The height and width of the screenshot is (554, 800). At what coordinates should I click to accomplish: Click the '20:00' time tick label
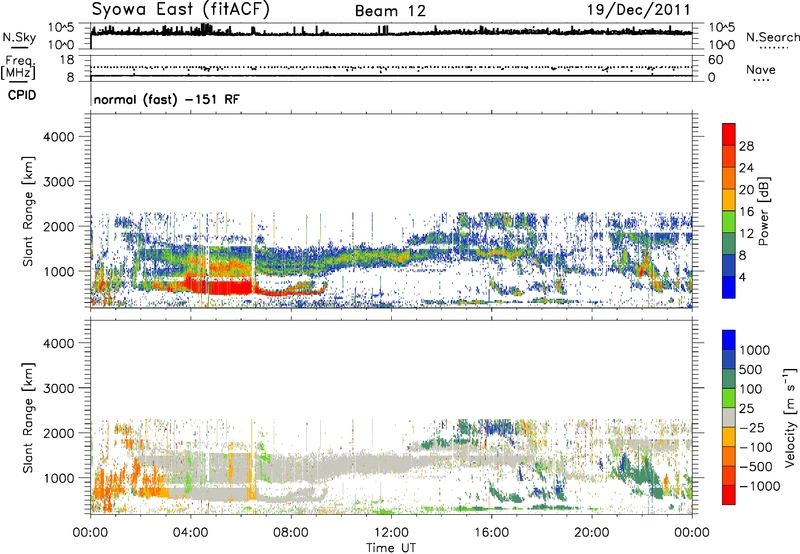pyautogui.click(x=591, y=533)
